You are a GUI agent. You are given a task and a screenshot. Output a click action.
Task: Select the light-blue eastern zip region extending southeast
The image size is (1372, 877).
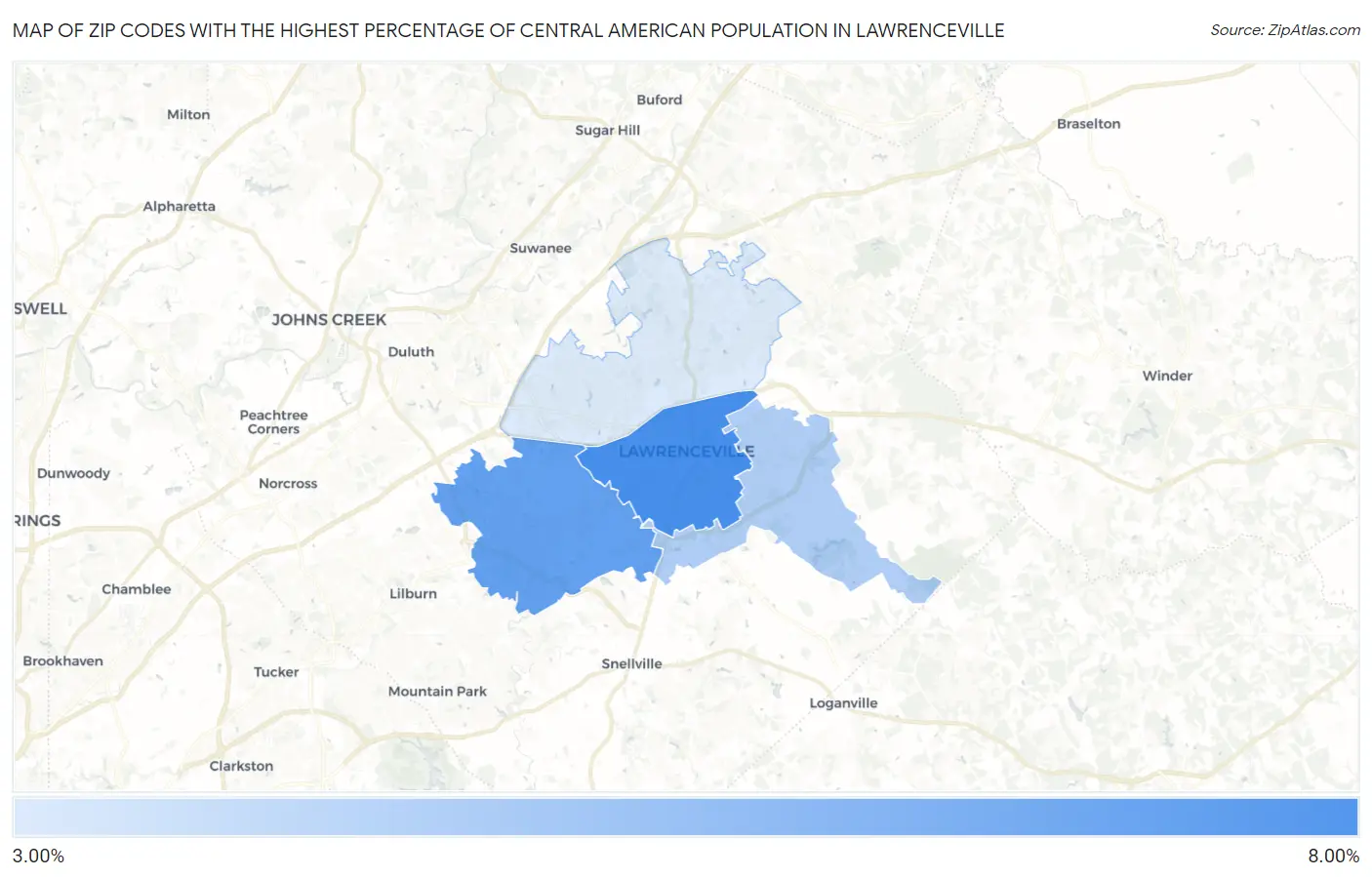(x=800, y=498)
